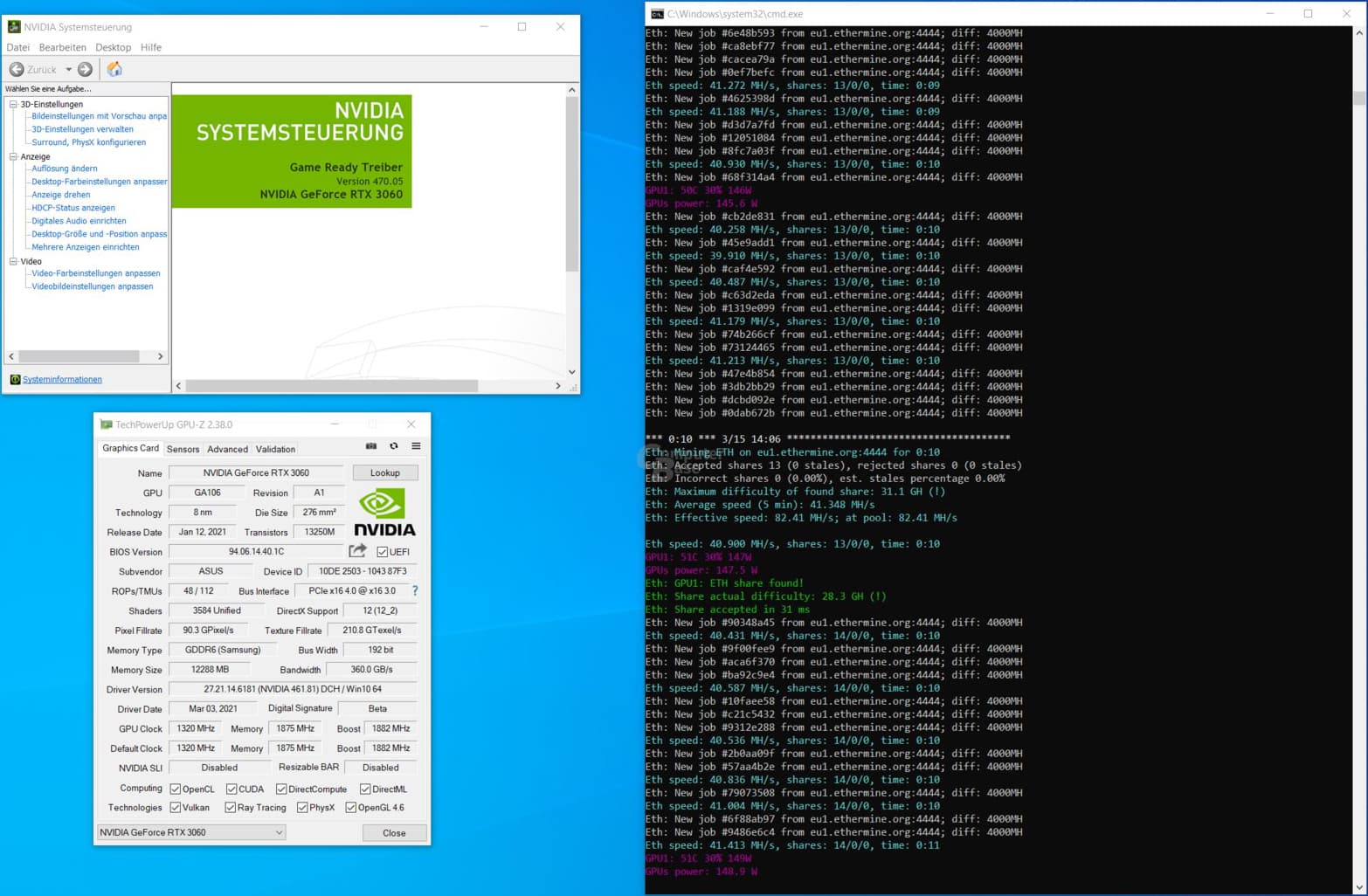Open the Datei menu

18,47
